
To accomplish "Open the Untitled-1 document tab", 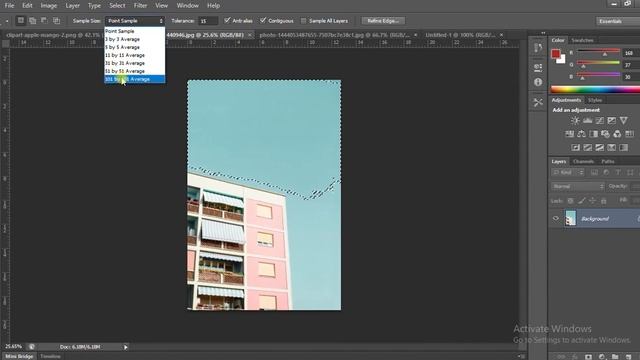I will tap(460, 35).
